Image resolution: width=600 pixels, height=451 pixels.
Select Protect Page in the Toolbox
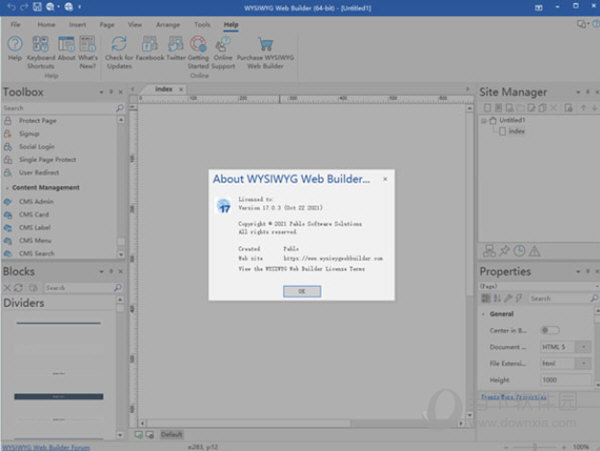click(38, 121)
